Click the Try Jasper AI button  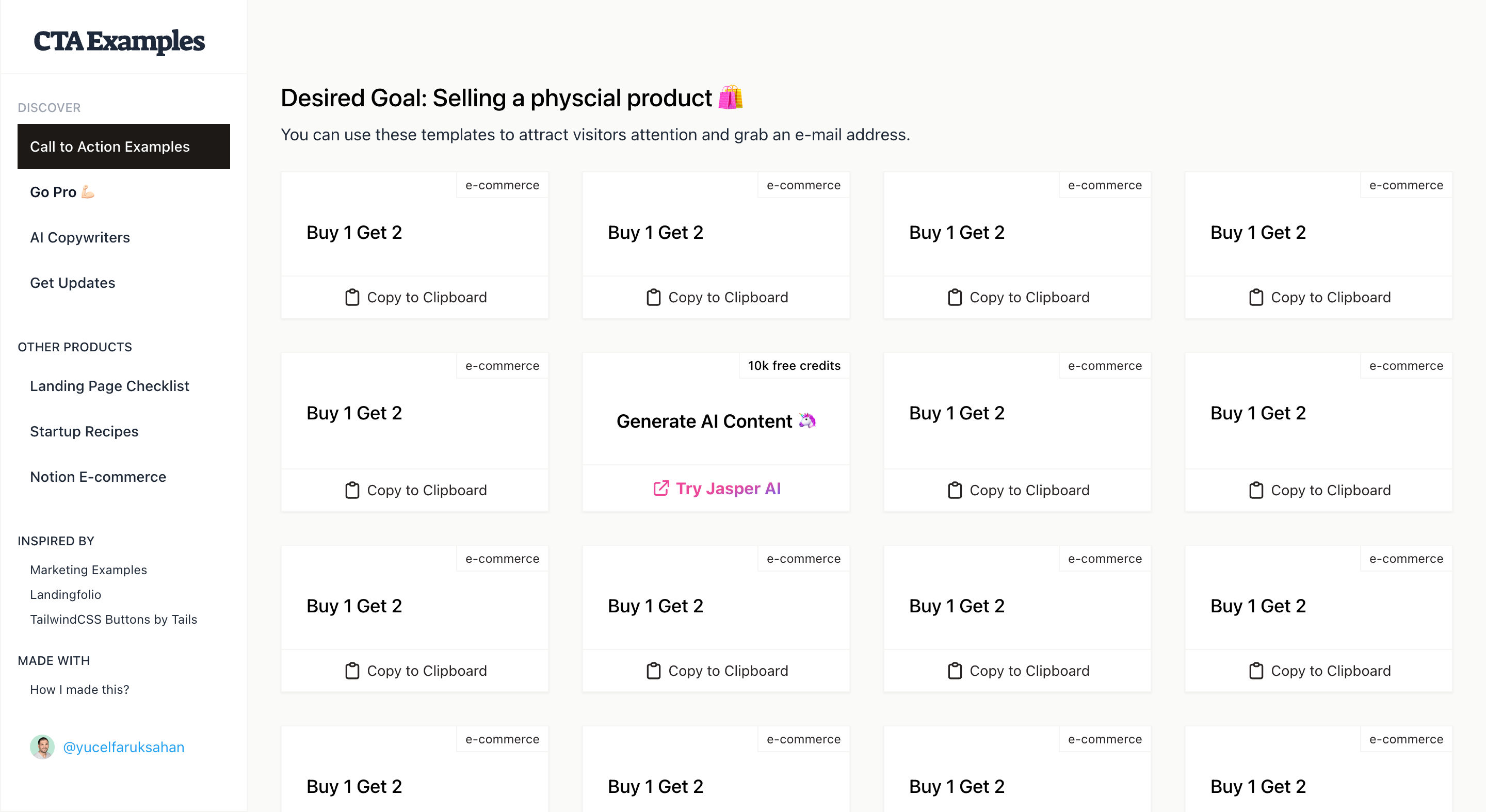click(x=716, y=488)
